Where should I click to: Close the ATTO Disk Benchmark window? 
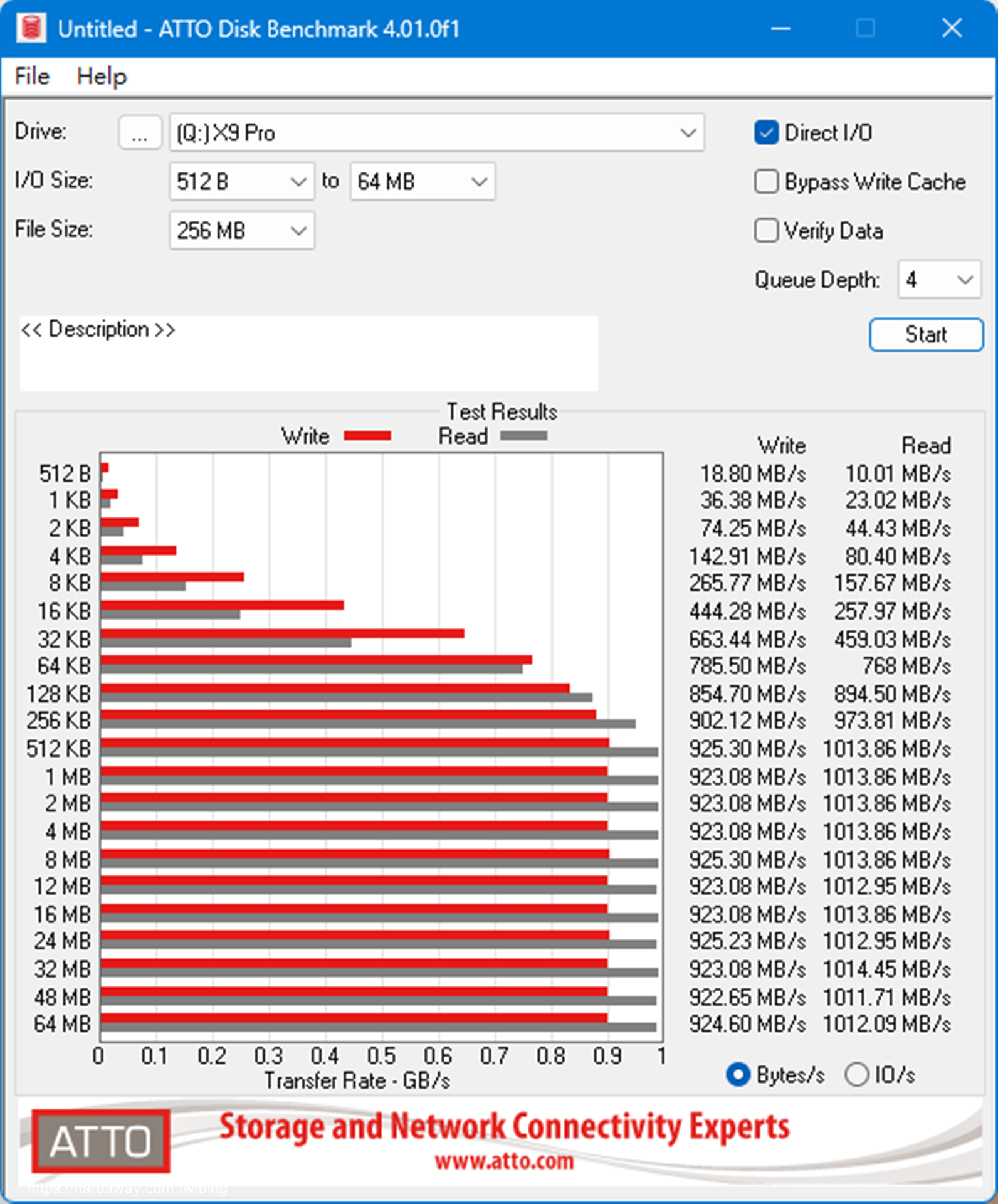(952, 28)
